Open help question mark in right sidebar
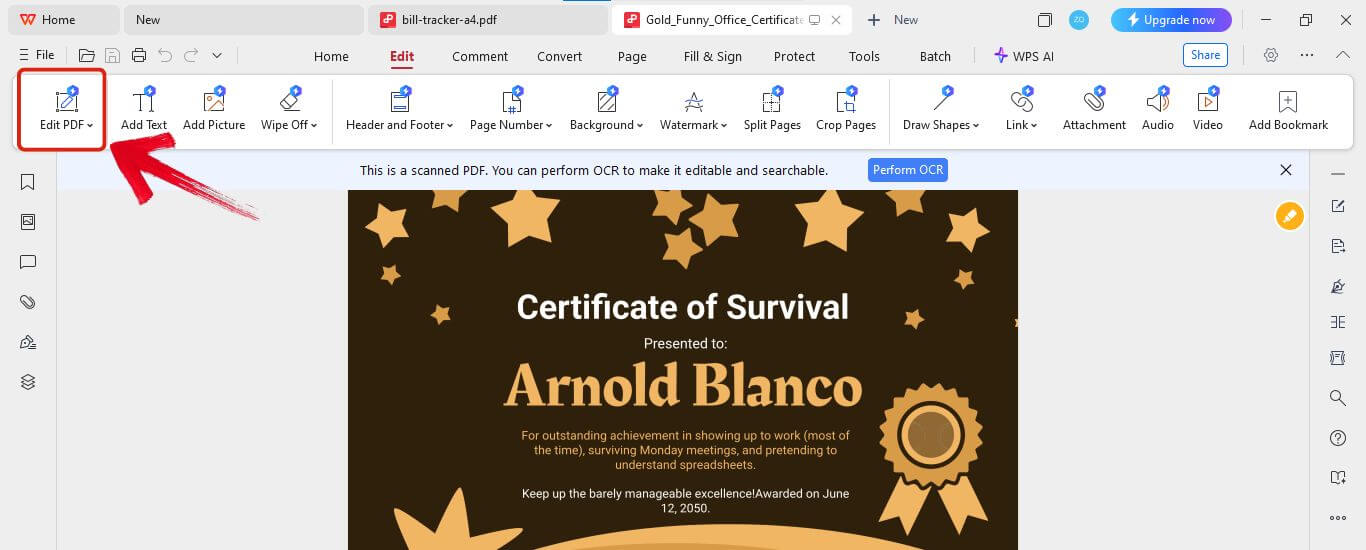Screen dimensions: 1366x550 1338,438
